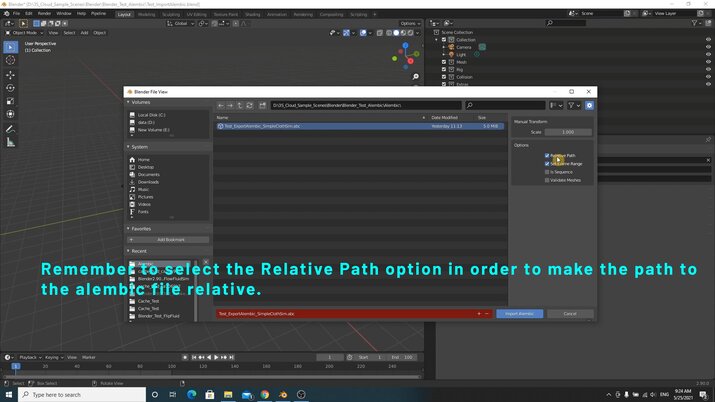The image size is (715, 402).
Task: Refresh the file list in file browser
Action: 249,105
